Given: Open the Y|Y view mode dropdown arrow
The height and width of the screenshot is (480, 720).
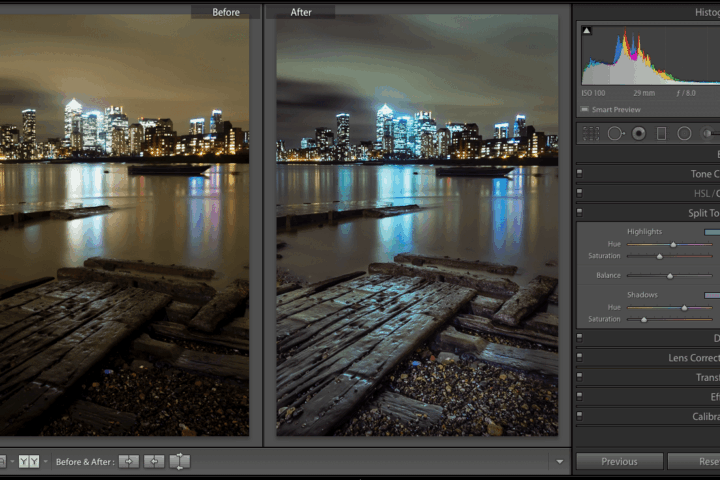Looking at the screenshot, I should point(45,461).
